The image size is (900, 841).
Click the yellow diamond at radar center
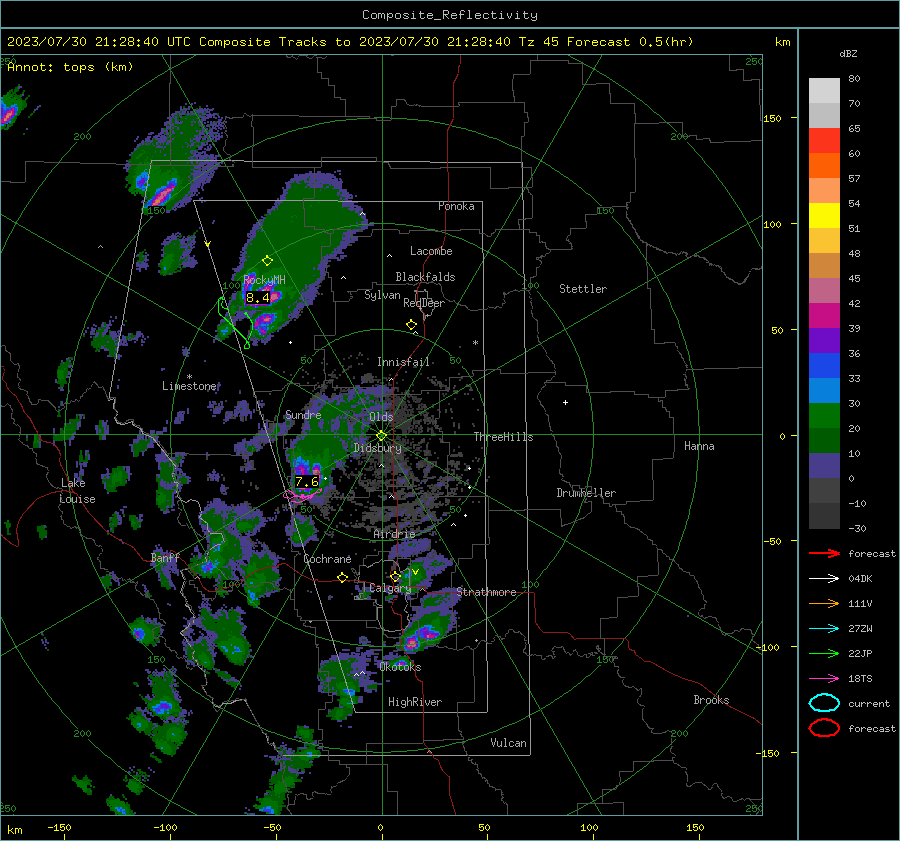382,435
